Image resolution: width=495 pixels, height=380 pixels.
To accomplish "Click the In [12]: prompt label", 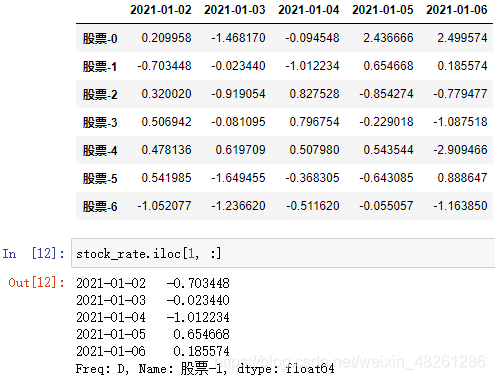I will [x=33, y=254].
